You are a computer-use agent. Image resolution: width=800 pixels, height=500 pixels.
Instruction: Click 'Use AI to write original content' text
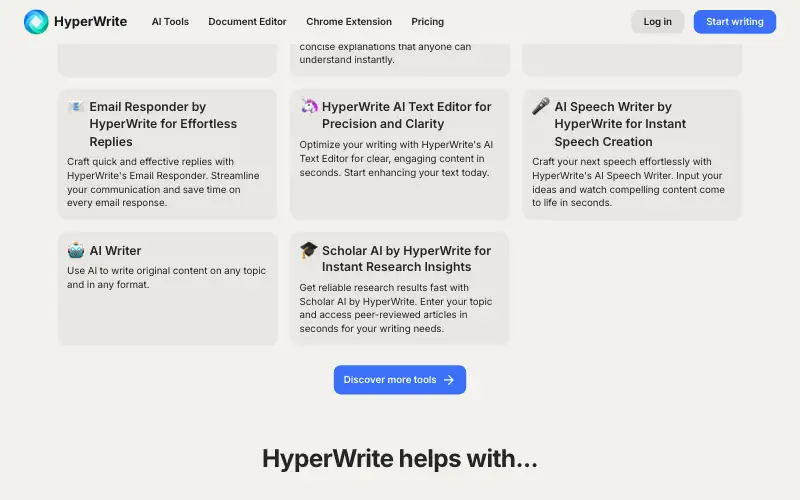[166, 278]
